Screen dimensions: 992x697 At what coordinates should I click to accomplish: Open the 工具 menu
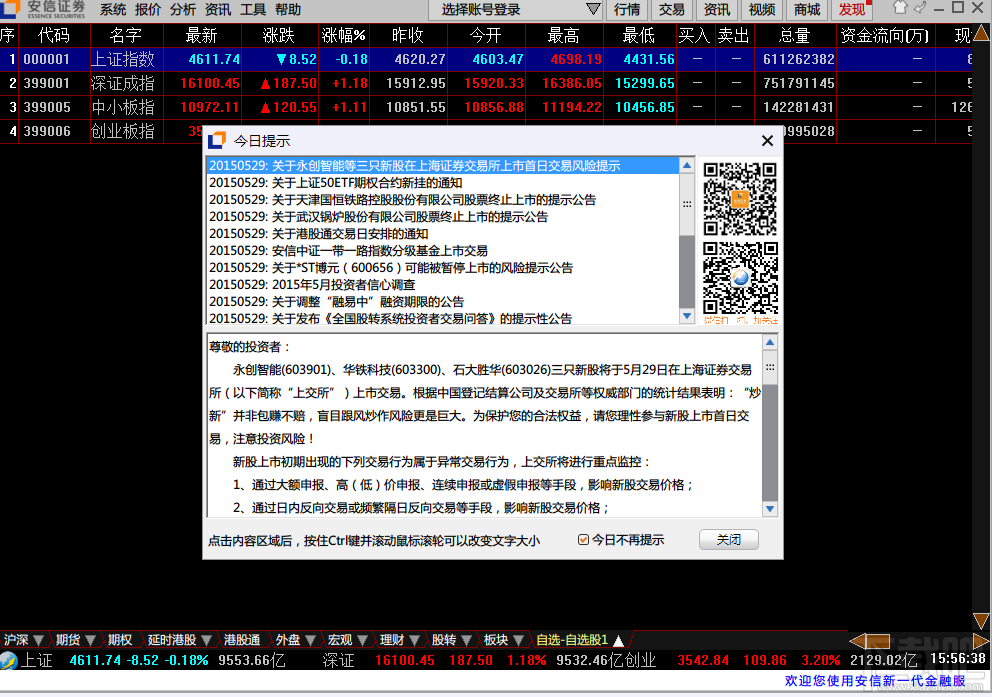click(252, 9)
